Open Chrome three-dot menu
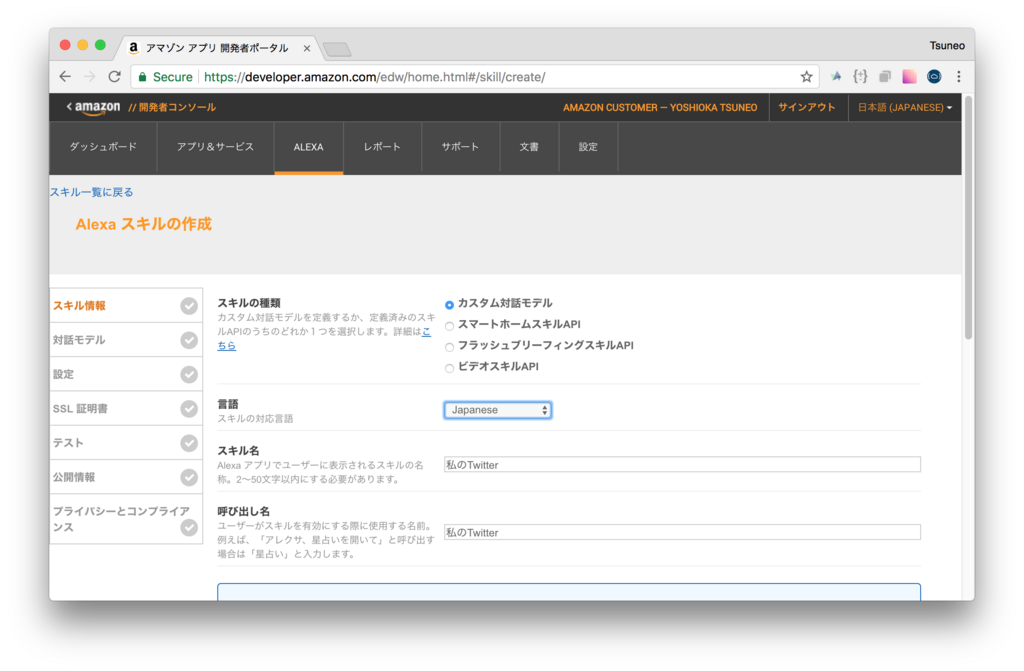 (x=959, y=76)
